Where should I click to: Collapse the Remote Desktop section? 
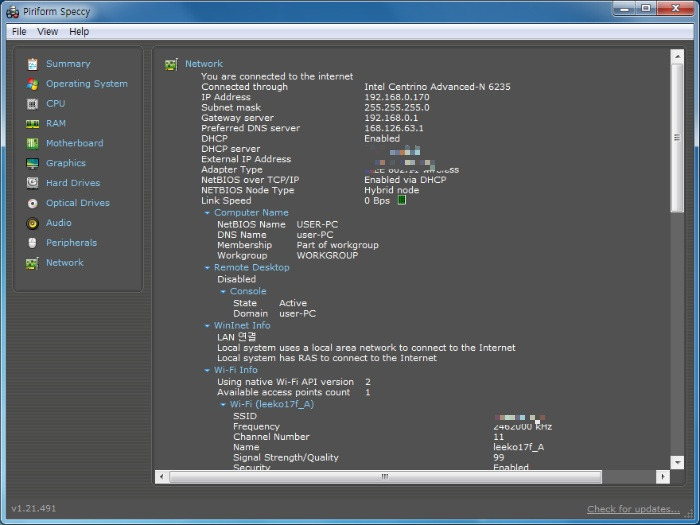[207, 268]
